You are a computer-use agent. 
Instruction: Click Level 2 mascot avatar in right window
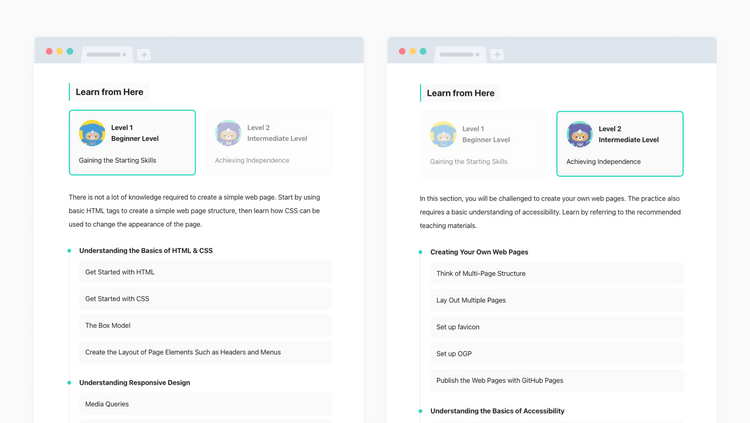click(x=579, y=134)
